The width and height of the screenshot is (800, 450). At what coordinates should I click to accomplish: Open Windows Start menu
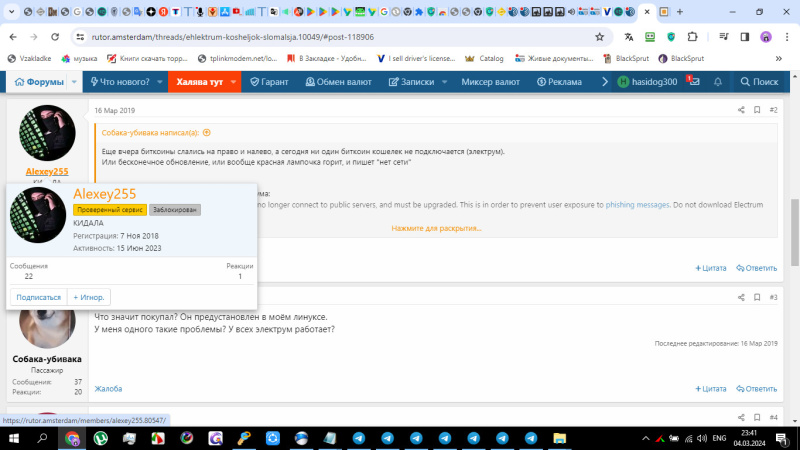pos(14,438)
